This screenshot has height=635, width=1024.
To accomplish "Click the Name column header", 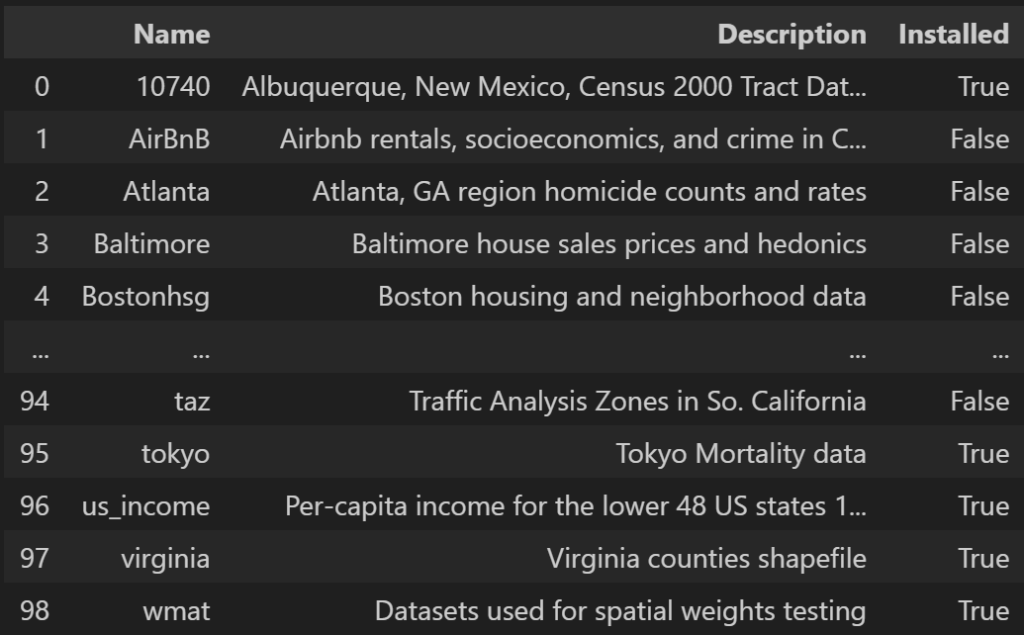I will [171, 34].
